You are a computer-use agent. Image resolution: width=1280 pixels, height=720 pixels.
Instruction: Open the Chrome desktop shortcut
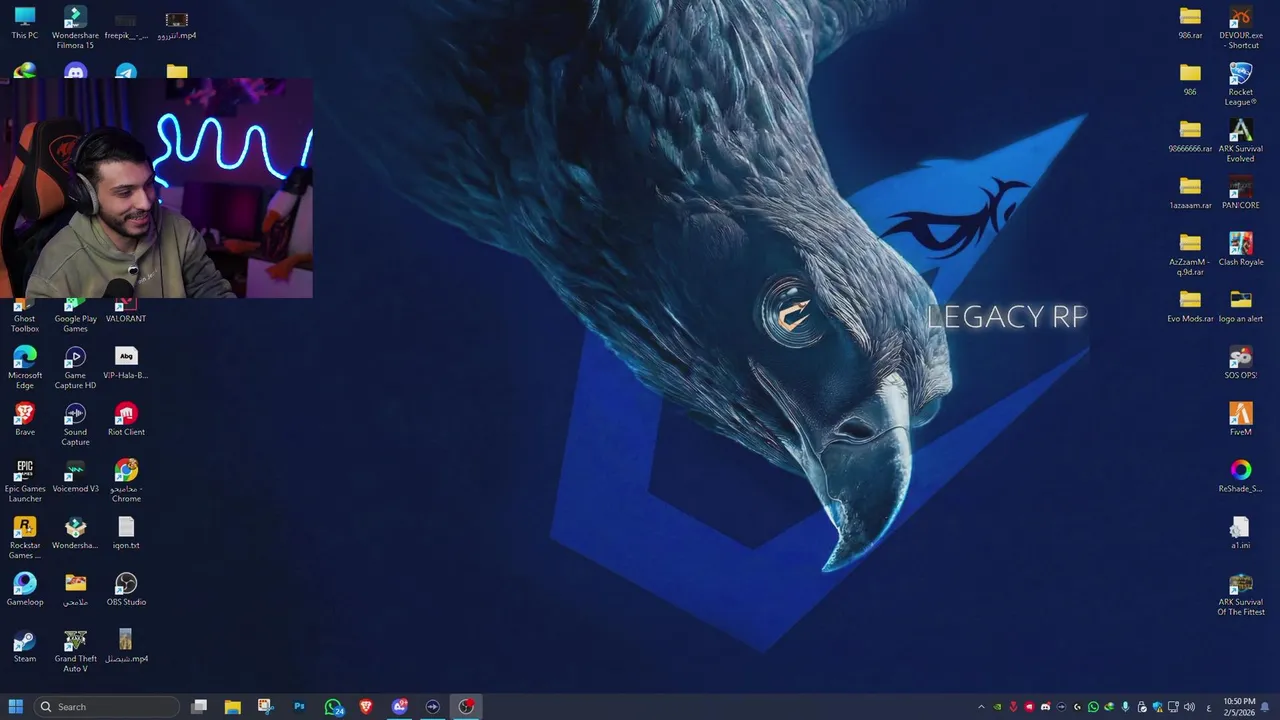126,481
